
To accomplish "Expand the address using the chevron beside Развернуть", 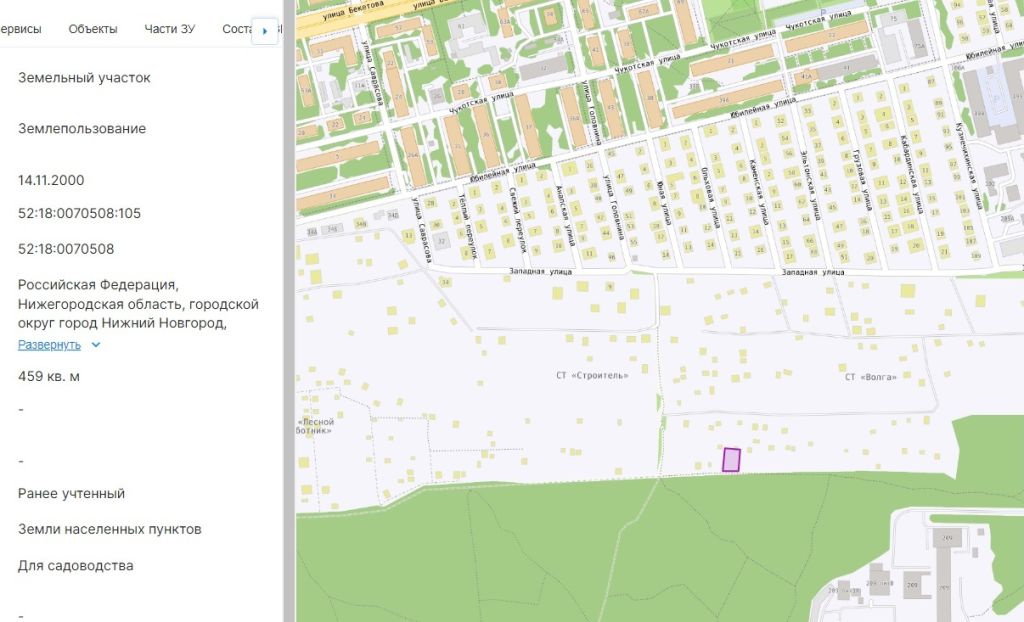I will tap(96, 345).
